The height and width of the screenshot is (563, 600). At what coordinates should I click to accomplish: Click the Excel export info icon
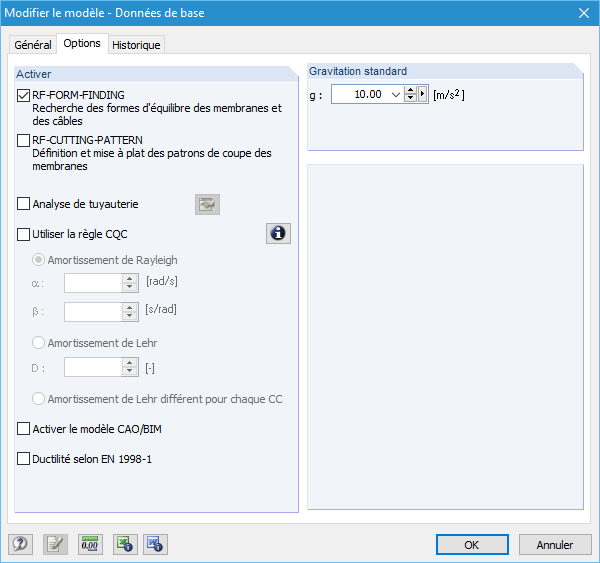[125, 544]
